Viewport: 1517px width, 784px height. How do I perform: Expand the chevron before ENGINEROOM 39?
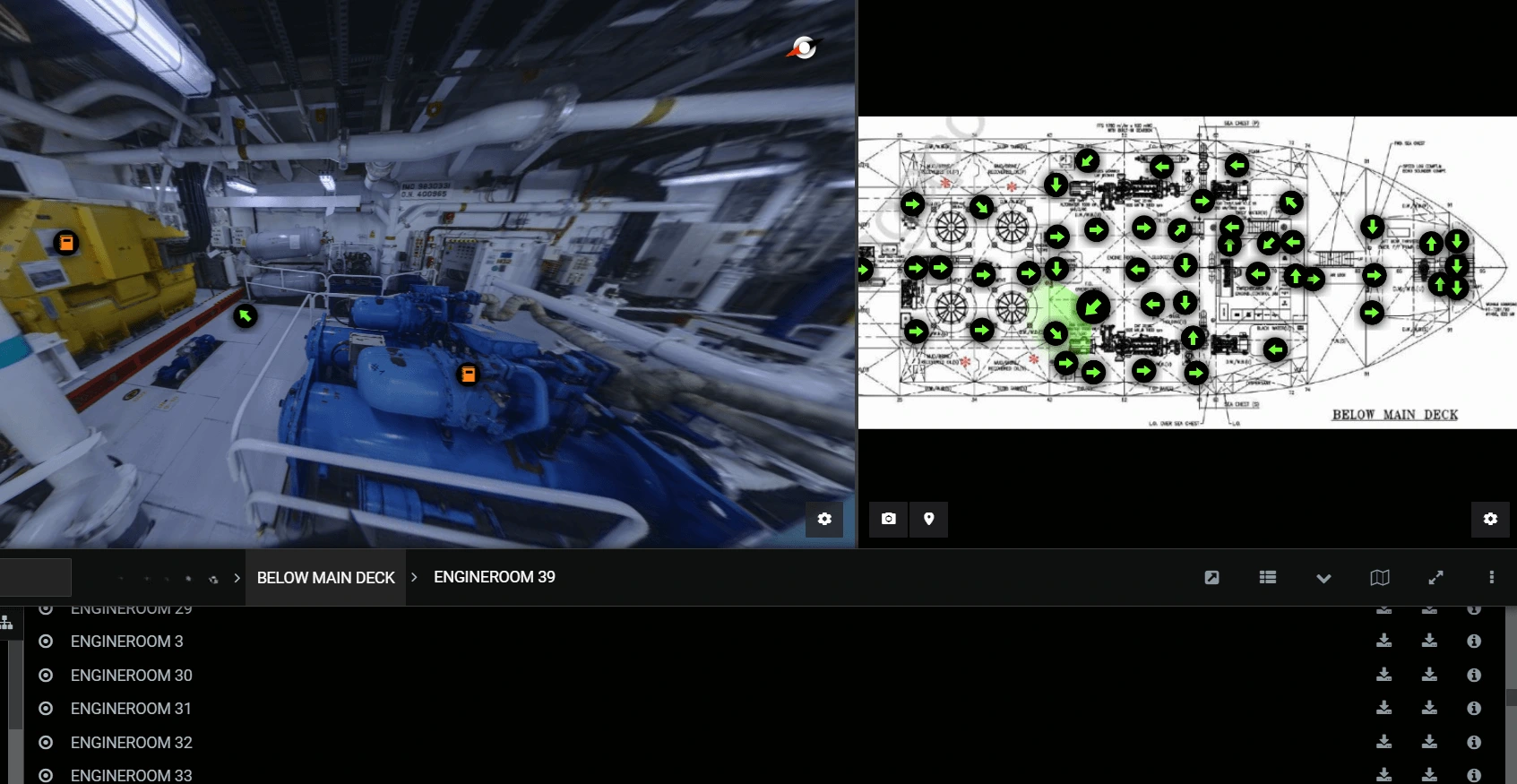[414, 577]
